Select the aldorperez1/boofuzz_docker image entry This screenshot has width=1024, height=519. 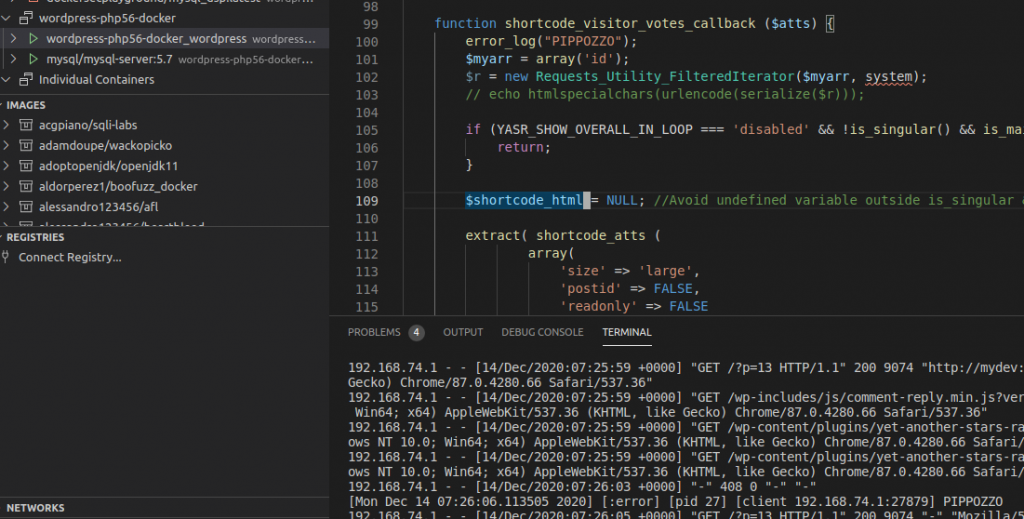pos(165,186)
